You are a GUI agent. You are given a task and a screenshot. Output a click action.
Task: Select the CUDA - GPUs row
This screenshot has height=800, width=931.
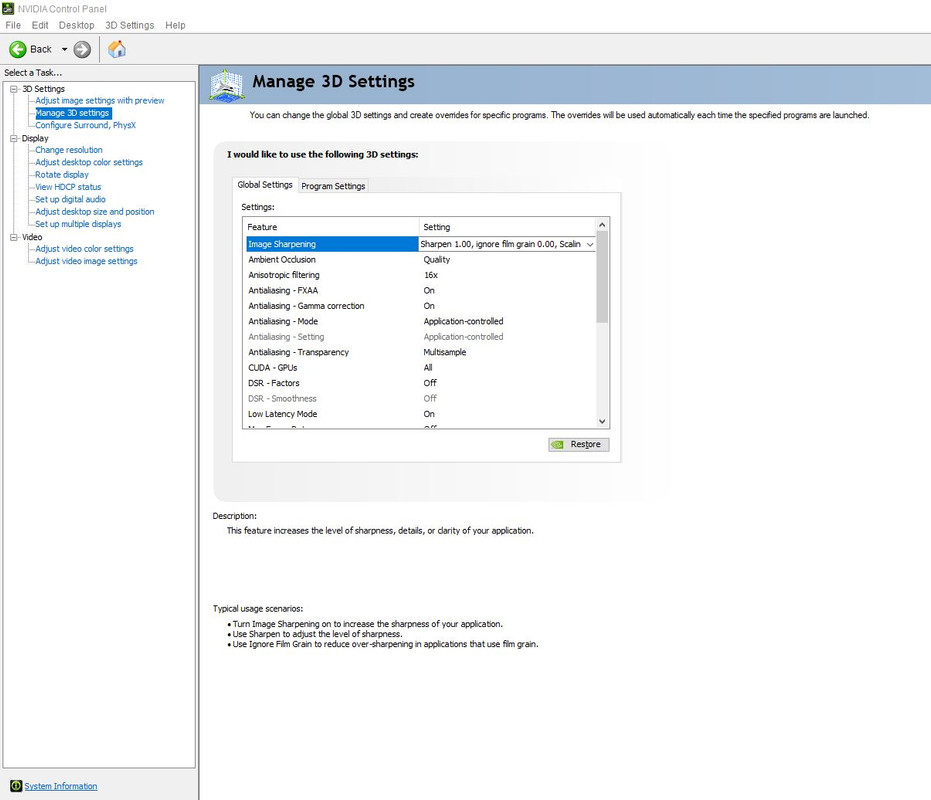(x=421, y=368)
